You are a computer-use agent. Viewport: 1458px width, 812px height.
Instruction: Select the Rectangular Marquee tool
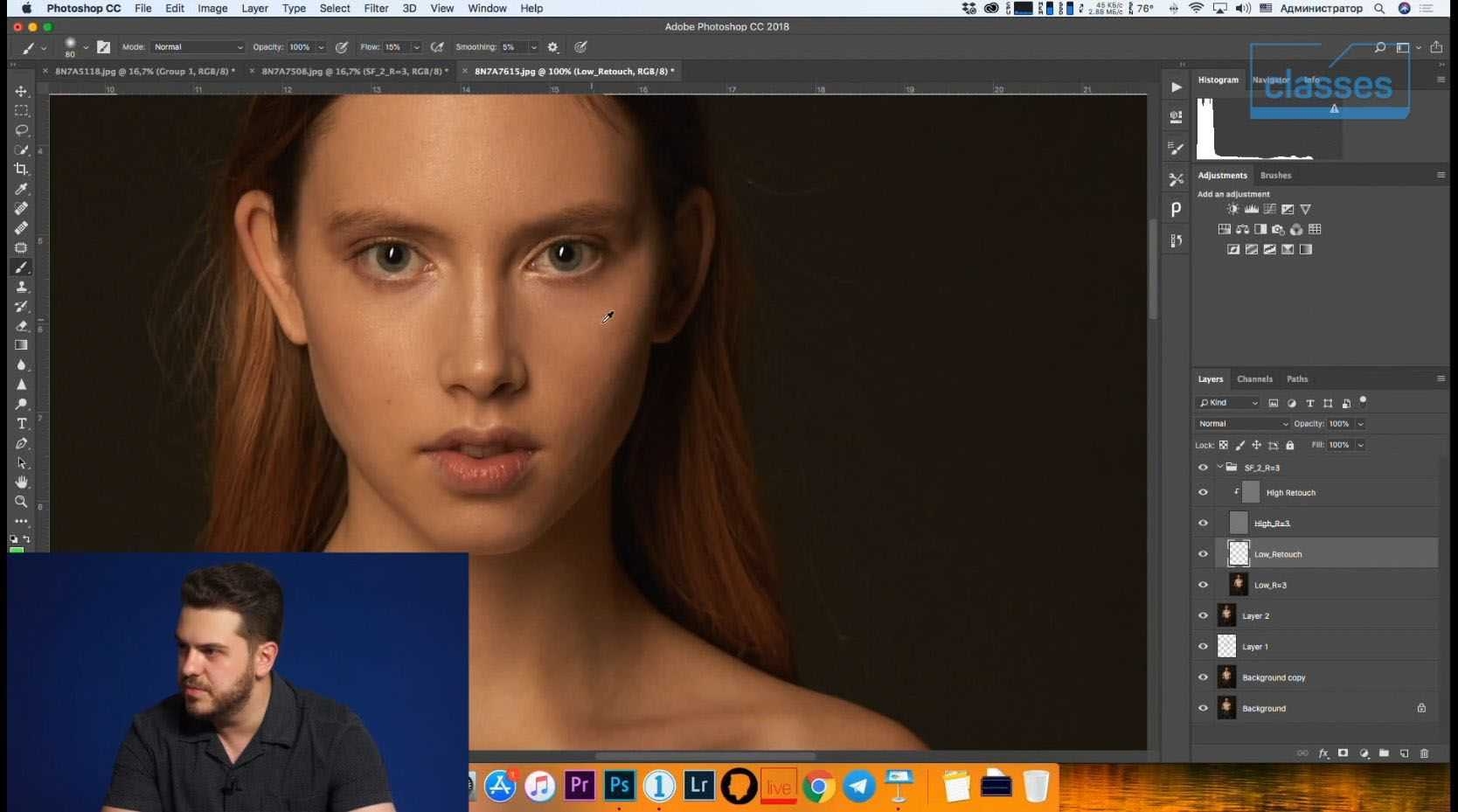(x=21, y=111)
